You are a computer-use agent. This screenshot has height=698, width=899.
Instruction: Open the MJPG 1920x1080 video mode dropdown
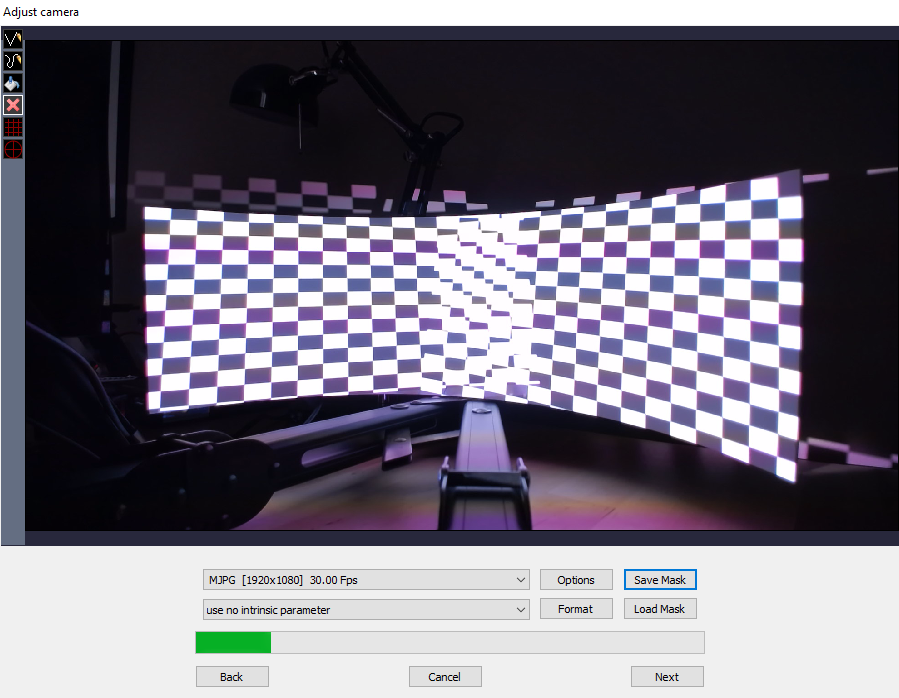pyautogui.click(x=365, y=580)
